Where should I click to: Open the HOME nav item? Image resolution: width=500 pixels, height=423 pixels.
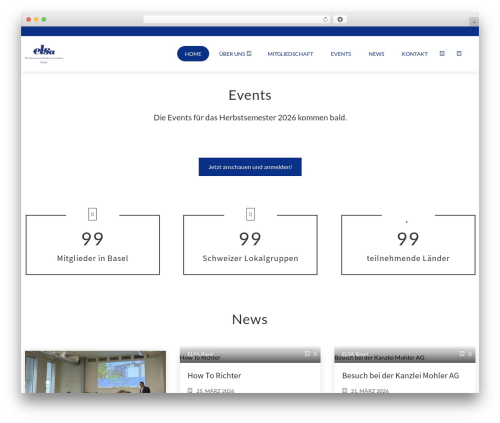click(x=193, y=54)
